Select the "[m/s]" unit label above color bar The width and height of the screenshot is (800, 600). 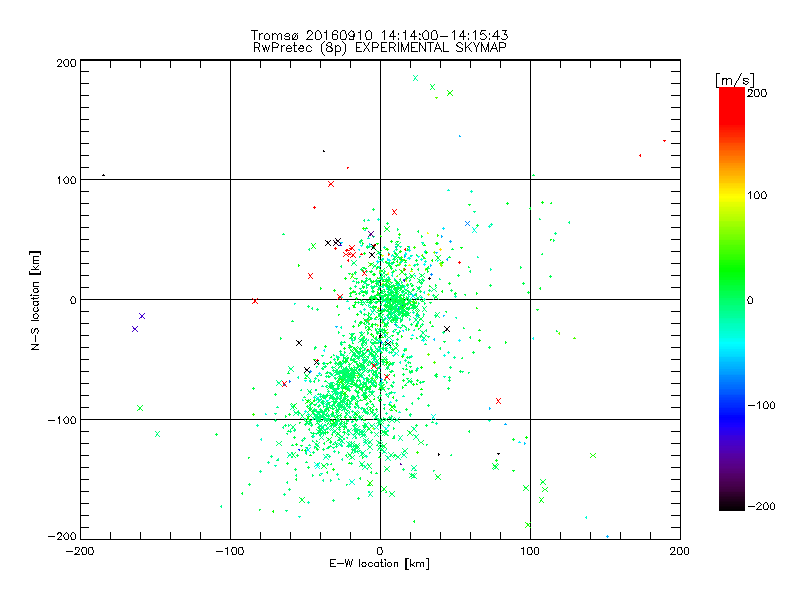click(x=735, y=80)
